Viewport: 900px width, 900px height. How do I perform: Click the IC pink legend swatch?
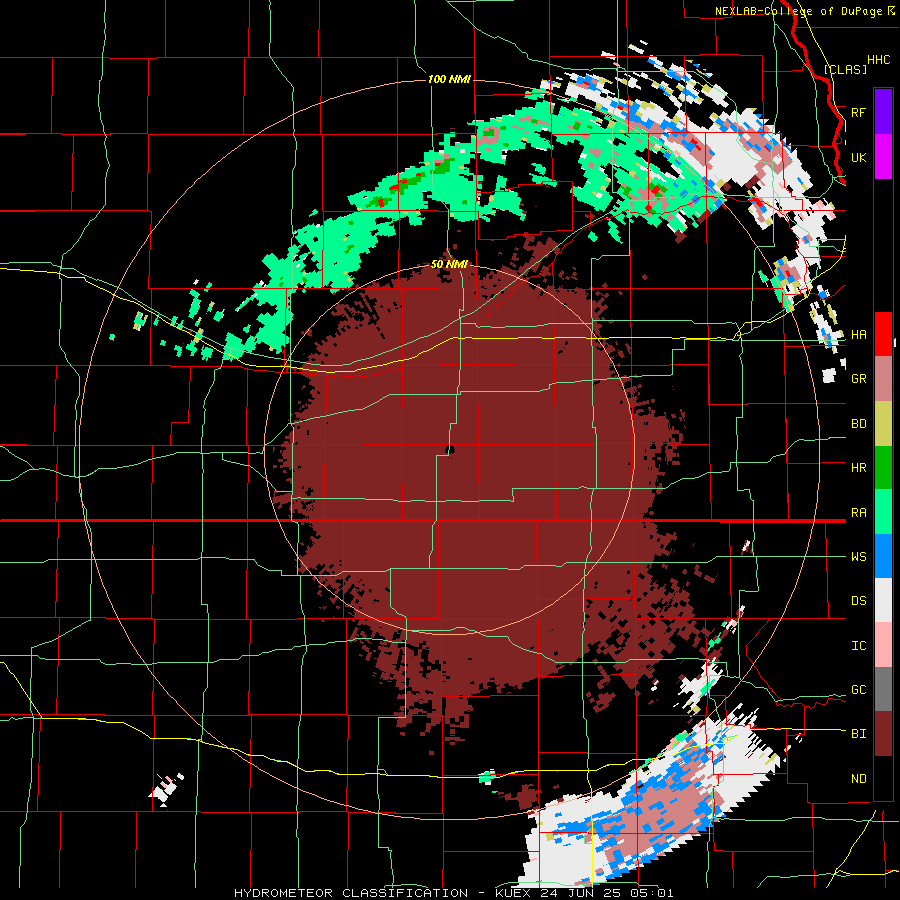click(883, 645)
